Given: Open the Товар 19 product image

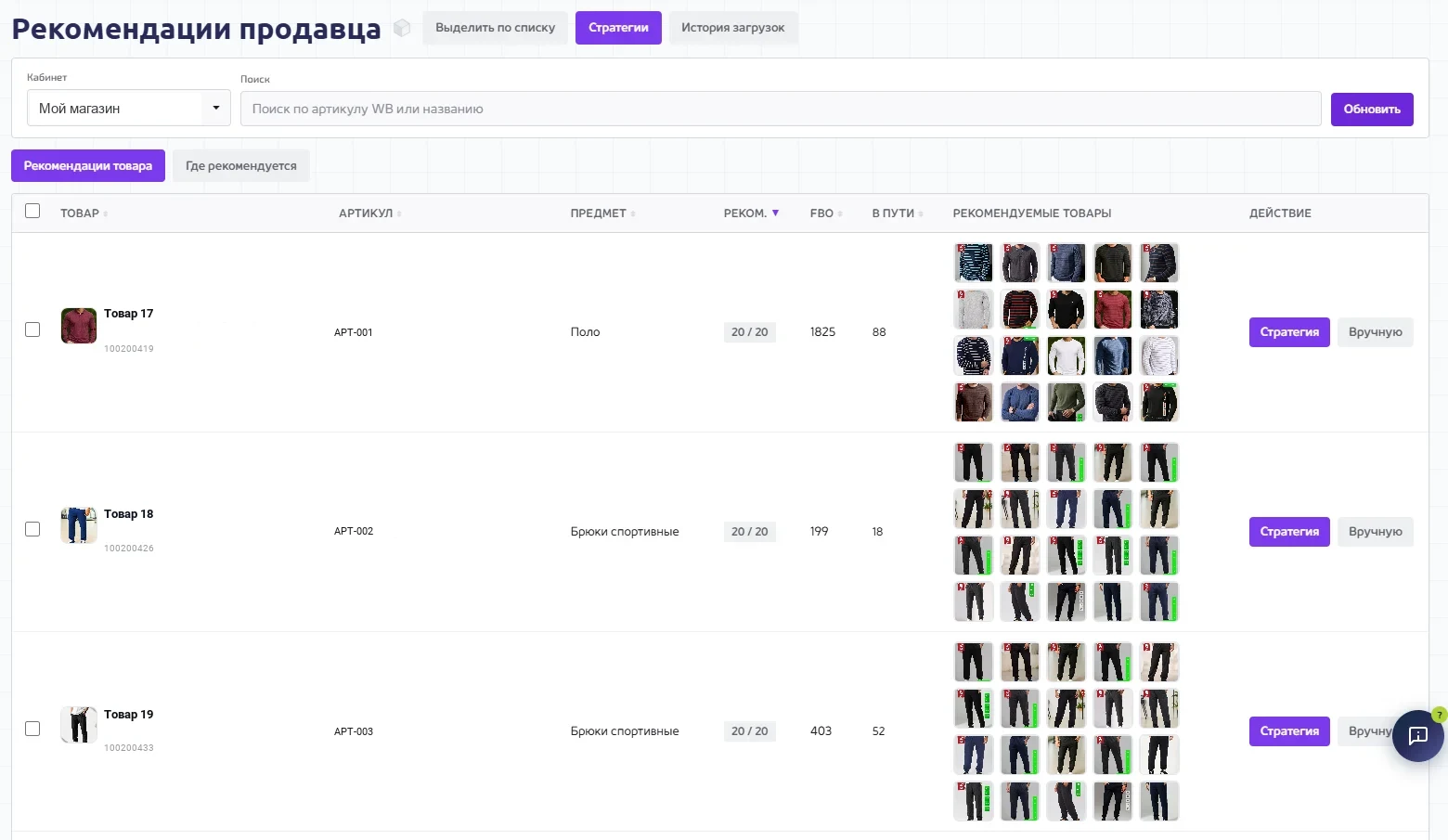Looking at the screenshot, I should coord(79,725).
